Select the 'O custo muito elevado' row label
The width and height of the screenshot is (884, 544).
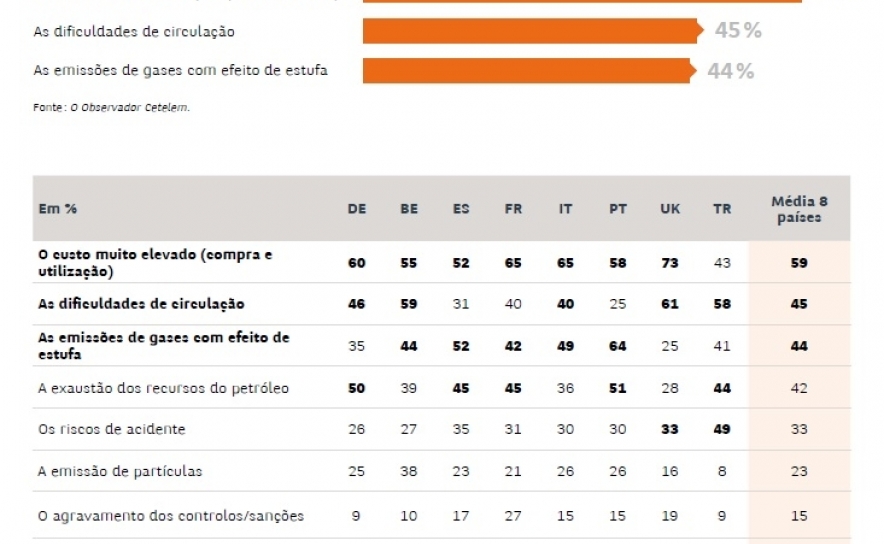[x=154, y=262]
